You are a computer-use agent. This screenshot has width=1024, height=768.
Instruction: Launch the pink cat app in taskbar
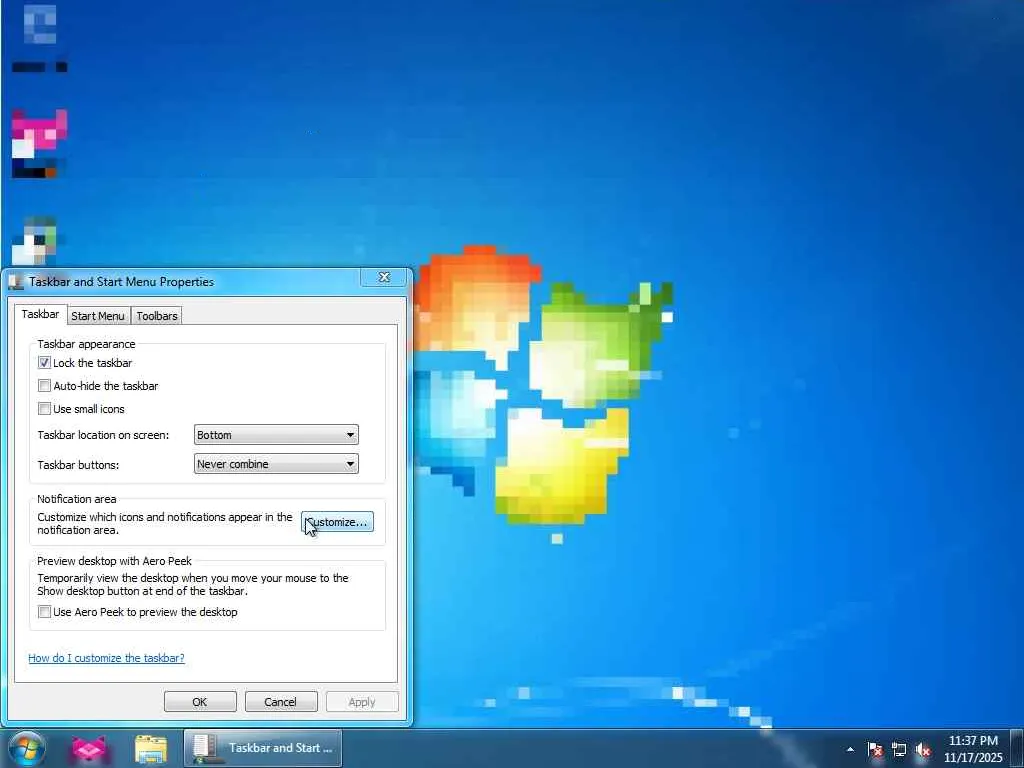point(90,748)
